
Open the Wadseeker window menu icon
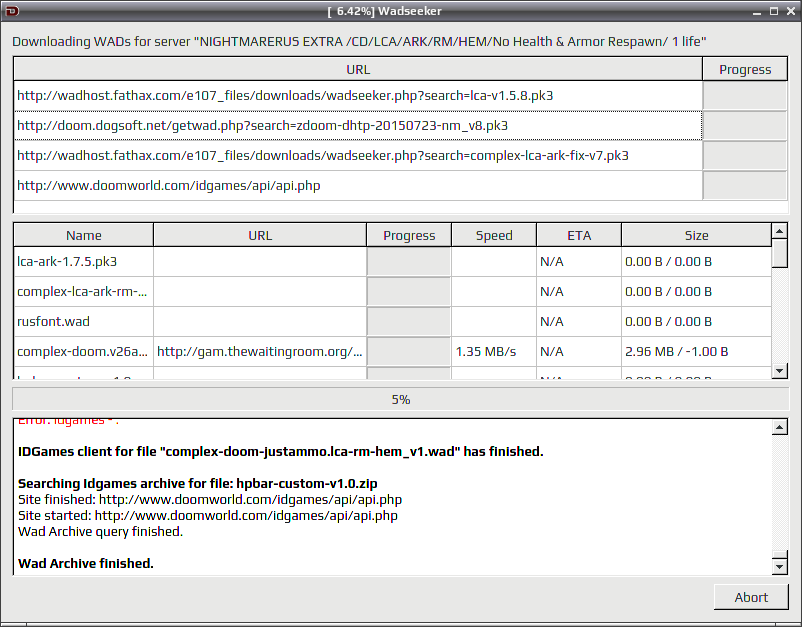click(x=12, y=11)
